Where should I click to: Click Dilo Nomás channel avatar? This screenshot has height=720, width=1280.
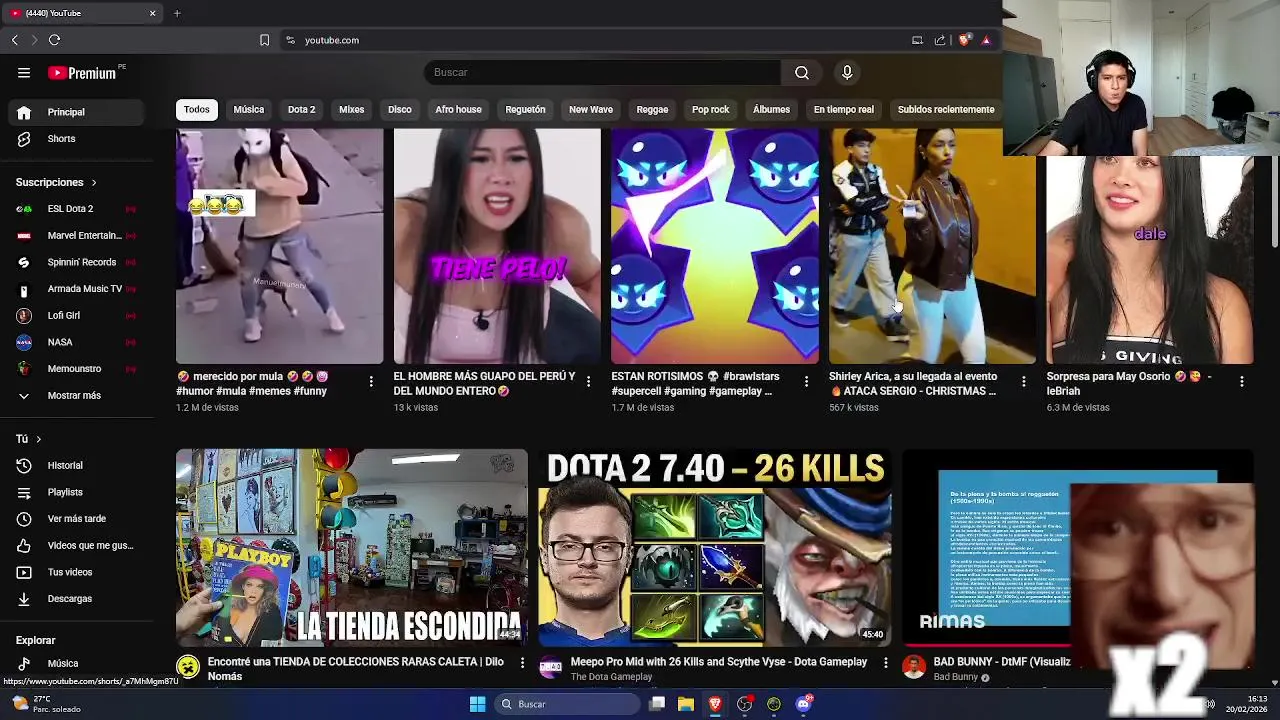click(188, 667)
